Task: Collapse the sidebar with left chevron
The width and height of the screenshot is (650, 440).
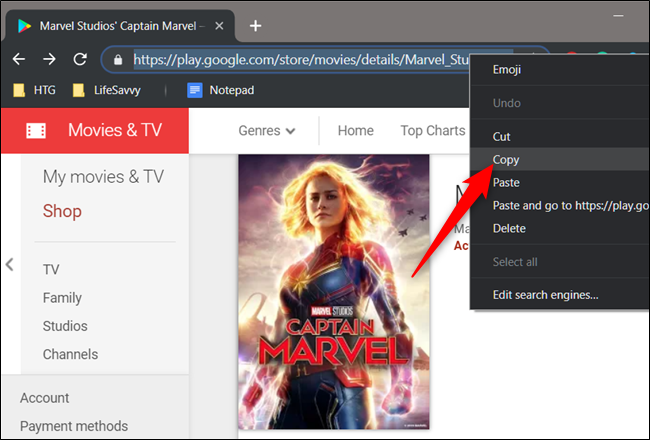Action: pyautogui.click(x=10, y=264)
